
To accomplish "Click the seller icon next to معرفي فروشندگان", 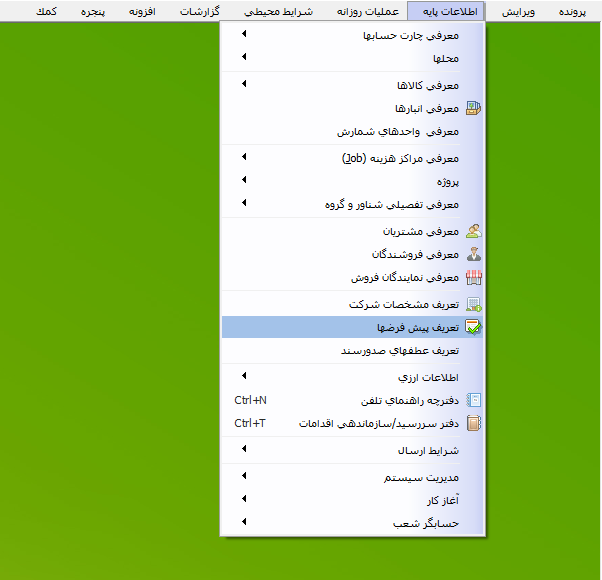I will pyautogui.click(x=473, y=254).
